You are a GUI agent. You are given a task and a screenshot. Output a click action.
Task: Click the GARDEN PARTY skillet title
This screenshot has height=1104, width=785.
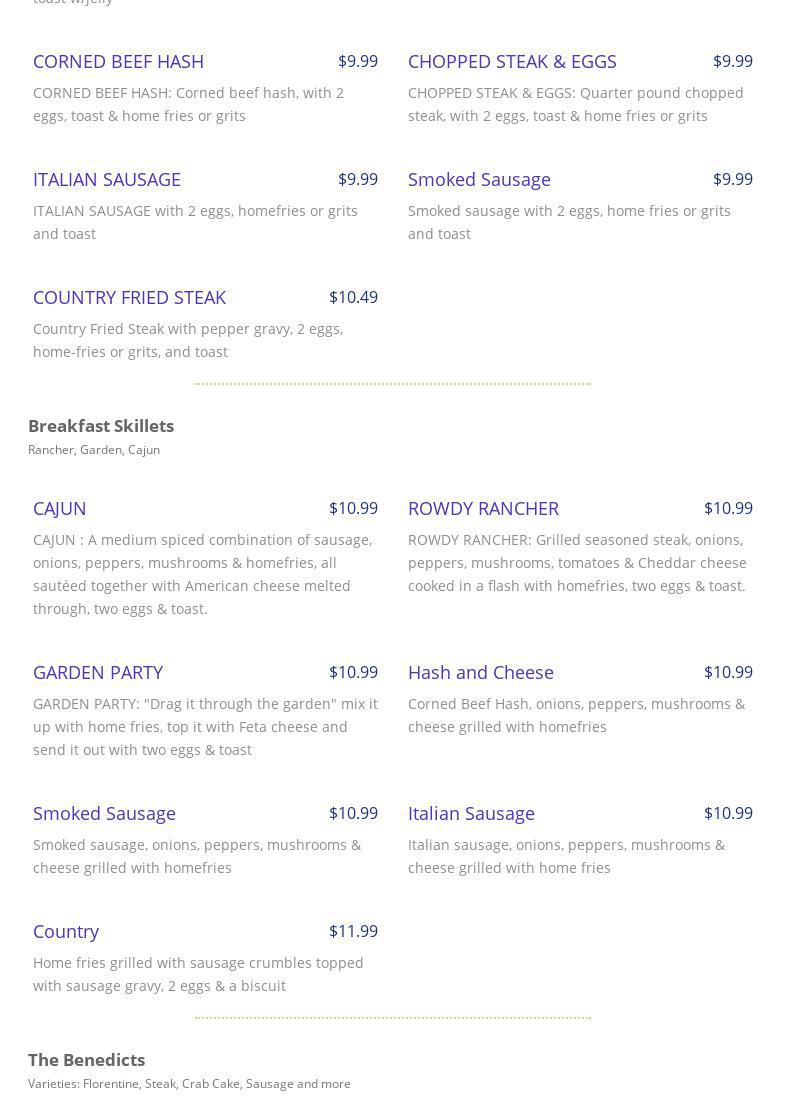(x=97, y=672)
